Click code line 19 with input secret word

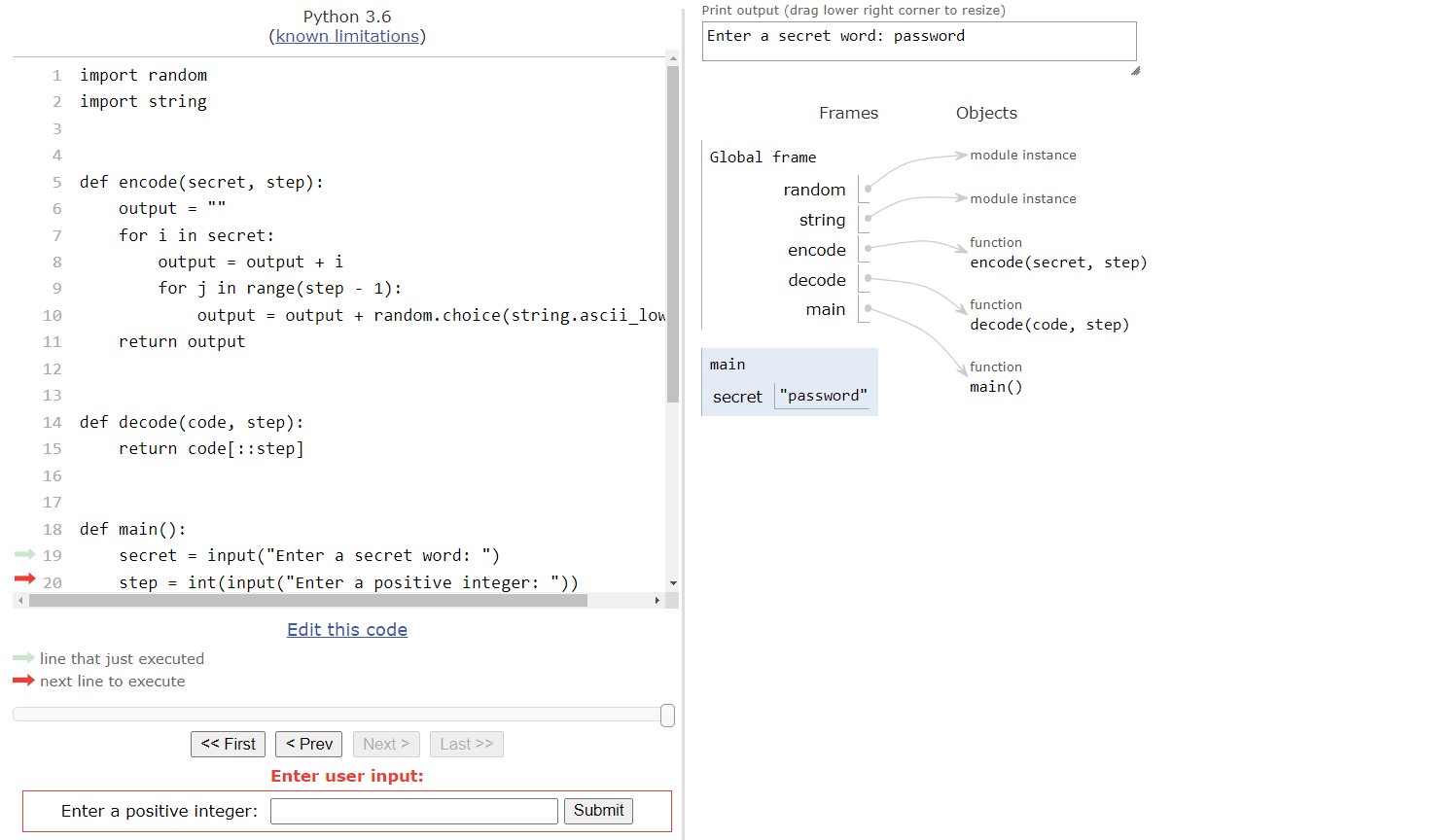click(309, 555)
